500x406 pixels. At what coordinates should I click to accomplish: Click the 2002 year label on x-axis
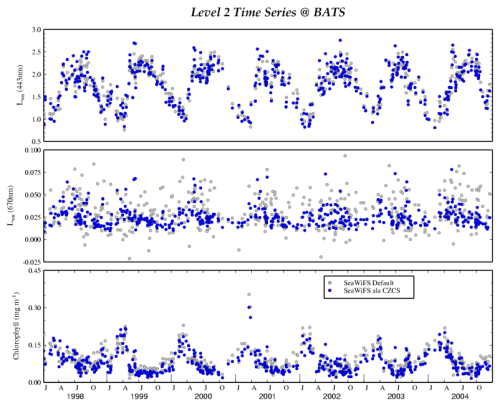point(332,396)
